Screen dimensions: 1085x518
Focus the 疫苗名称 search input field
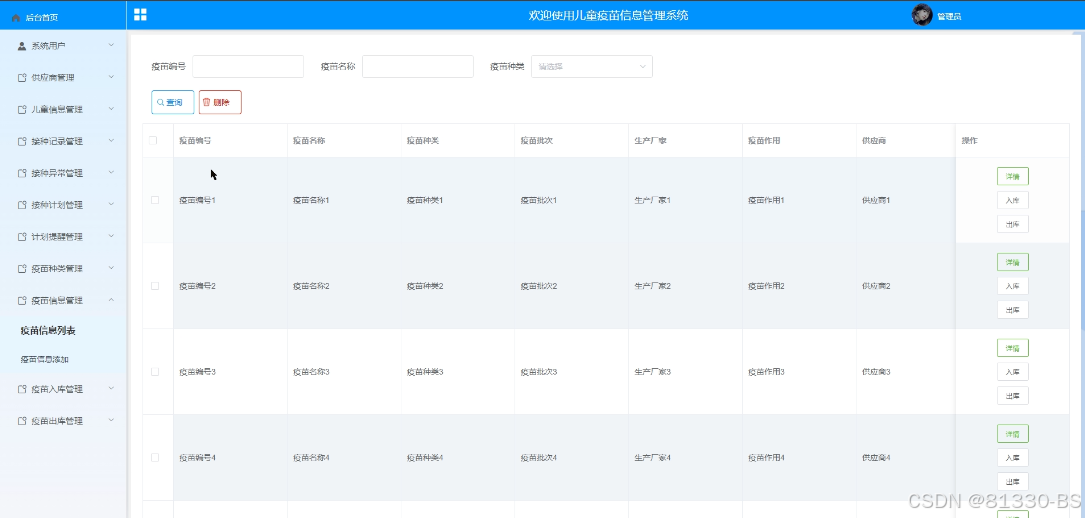(x=418, y=66)
